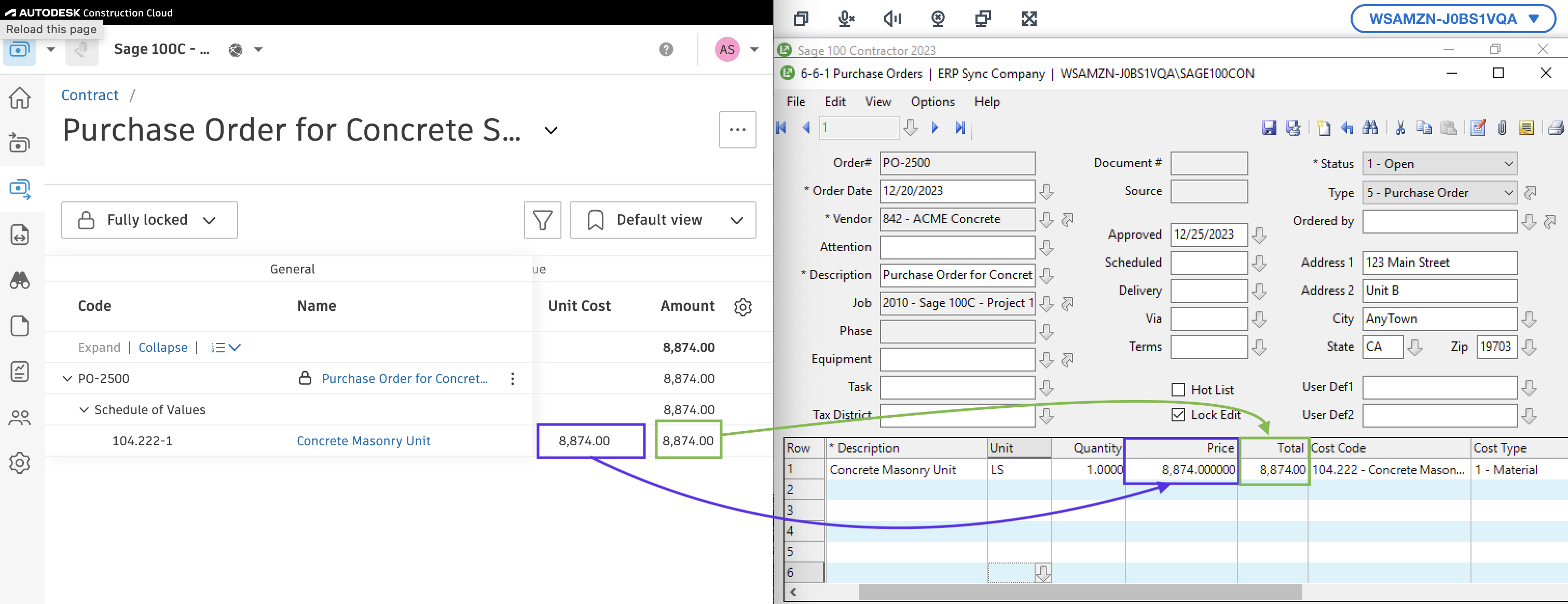
Task: Click the edit notes pencil icon
Action: coord(1477,128)
